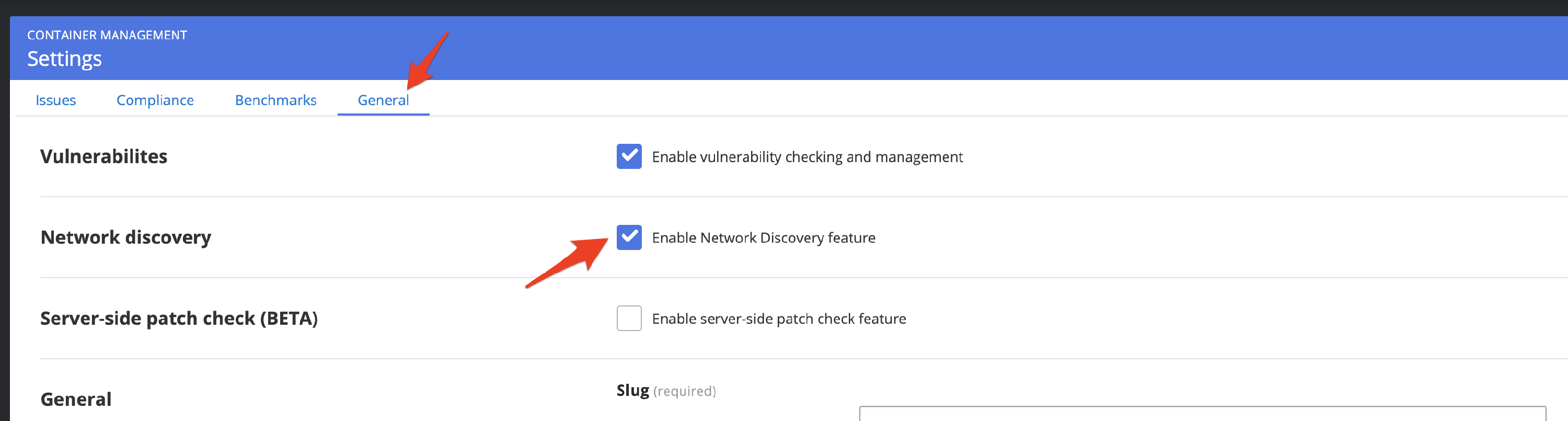Click the 'Enable server-side patch check feature' label
1568x421 pixels.
[x=779, y=318]
